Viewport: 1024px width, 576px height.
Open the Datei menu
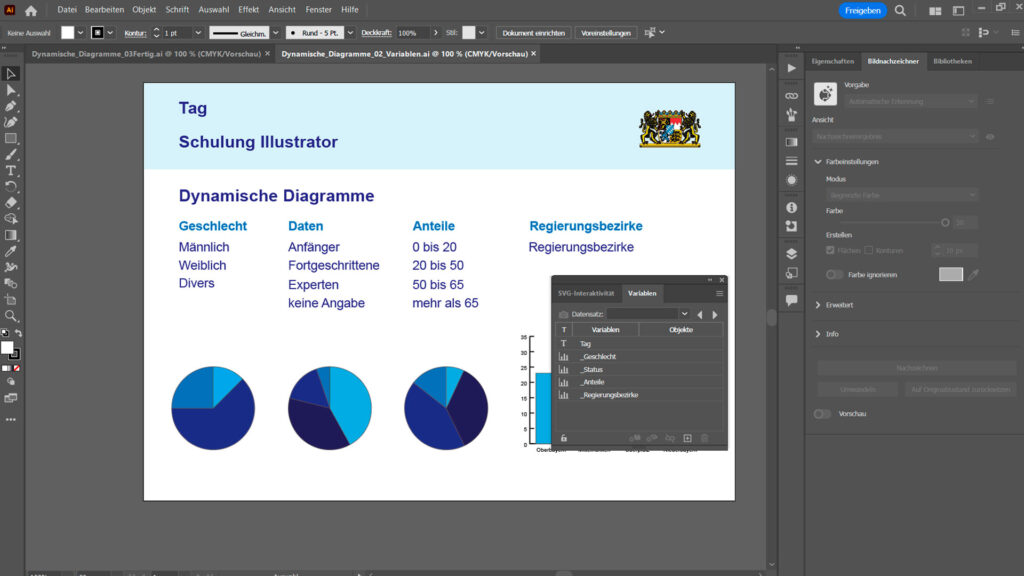click(67, 10)
